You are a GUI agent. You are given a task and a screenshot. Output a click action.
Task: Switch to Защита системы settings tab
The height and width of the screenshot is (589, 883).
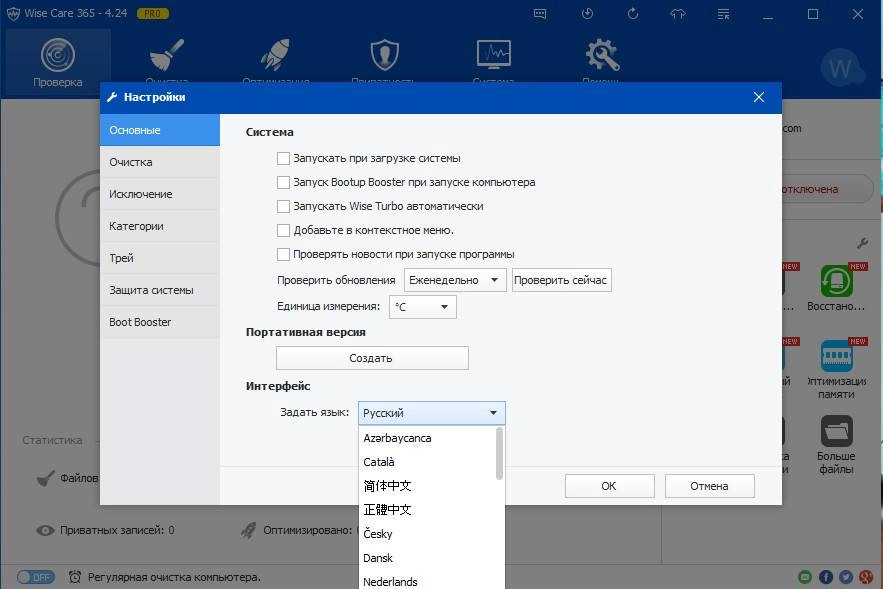160,290
